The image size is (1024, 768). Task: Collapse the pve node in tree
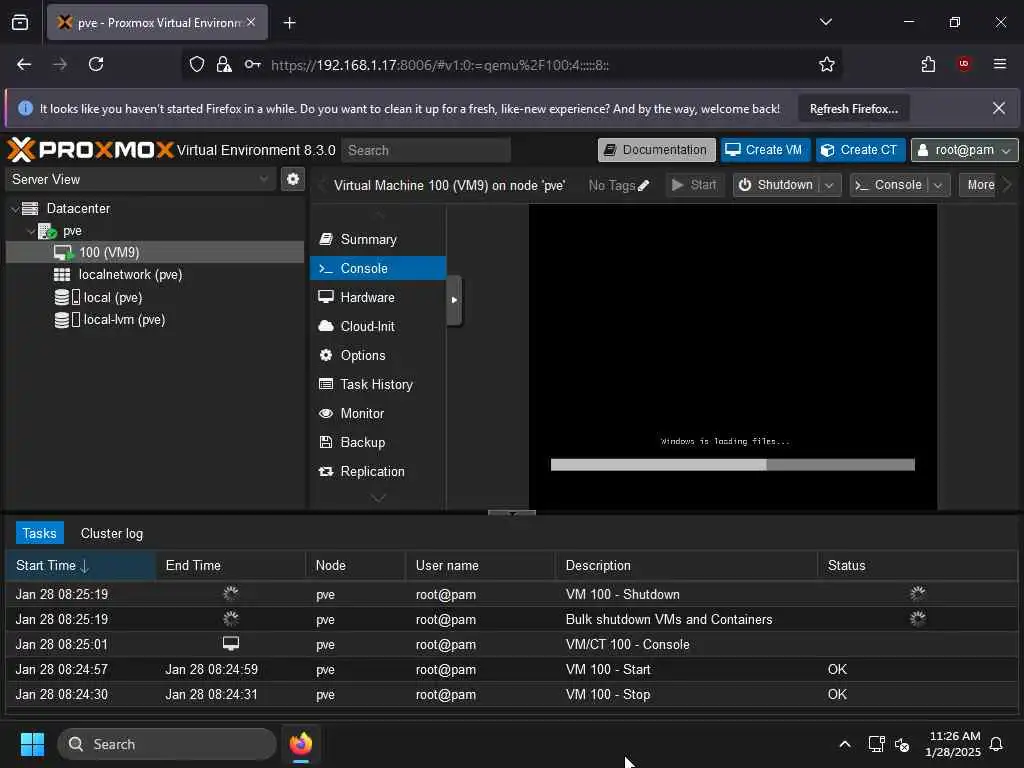pyautogui.click(x=31, y=231)
